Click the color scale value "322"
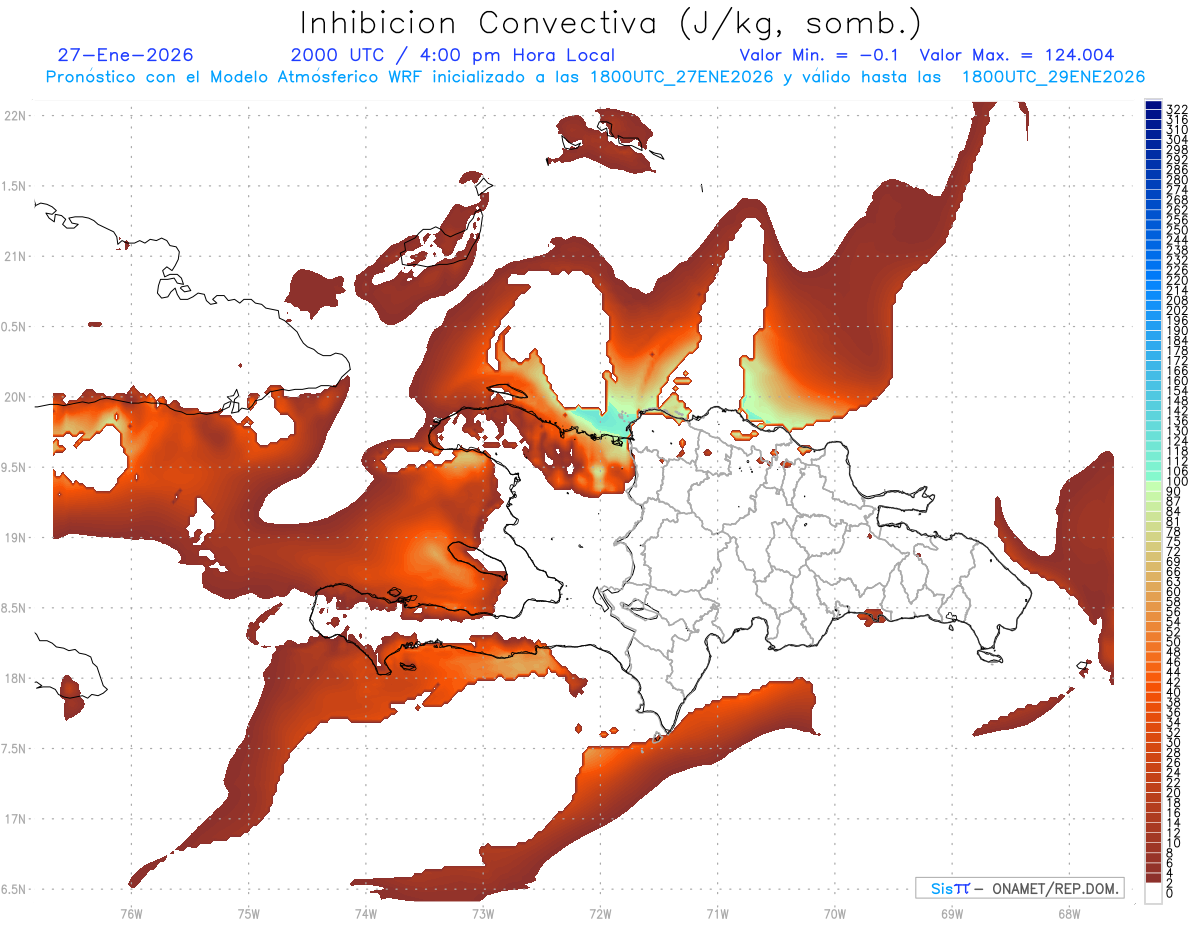The width and height of the screenshot is (1200, 927). [x=1176, y=109]
